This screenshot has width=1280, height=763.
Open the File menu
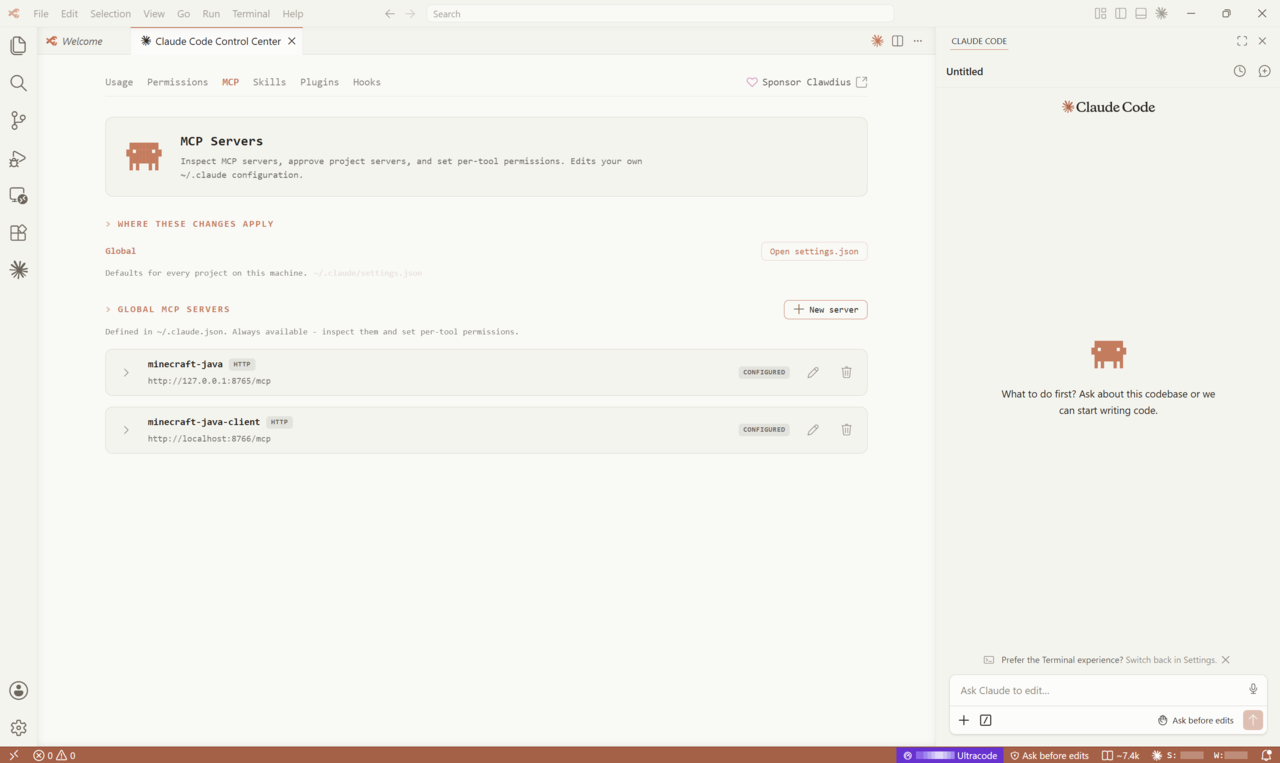[41, 14]
